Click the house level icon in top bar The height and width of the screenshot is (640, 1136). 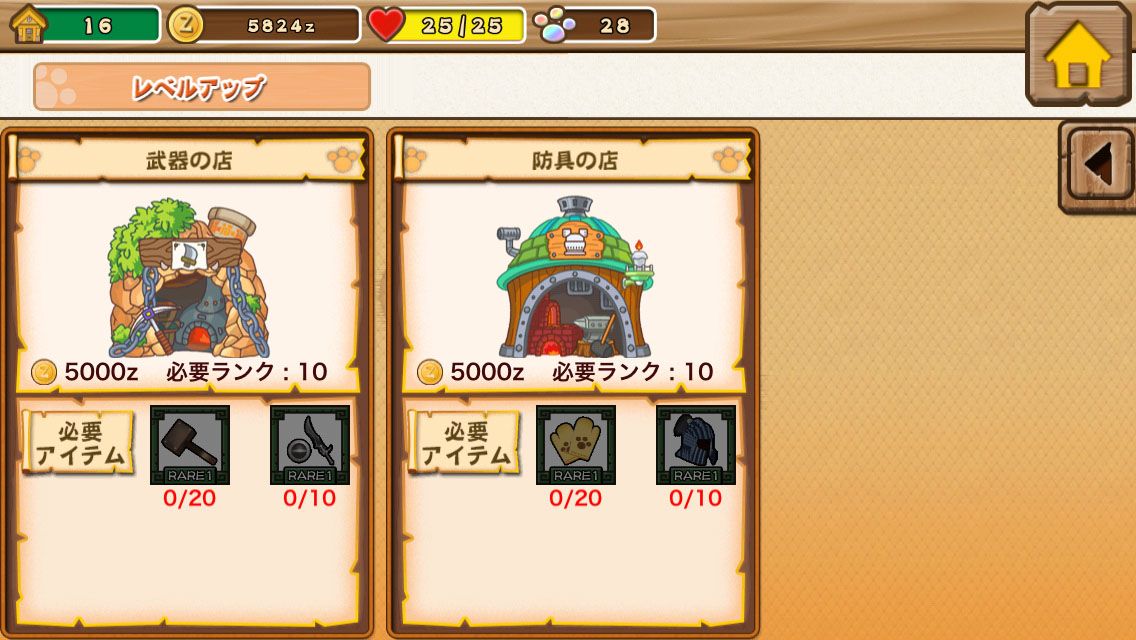pyautogui.click(x=28, y=24)
